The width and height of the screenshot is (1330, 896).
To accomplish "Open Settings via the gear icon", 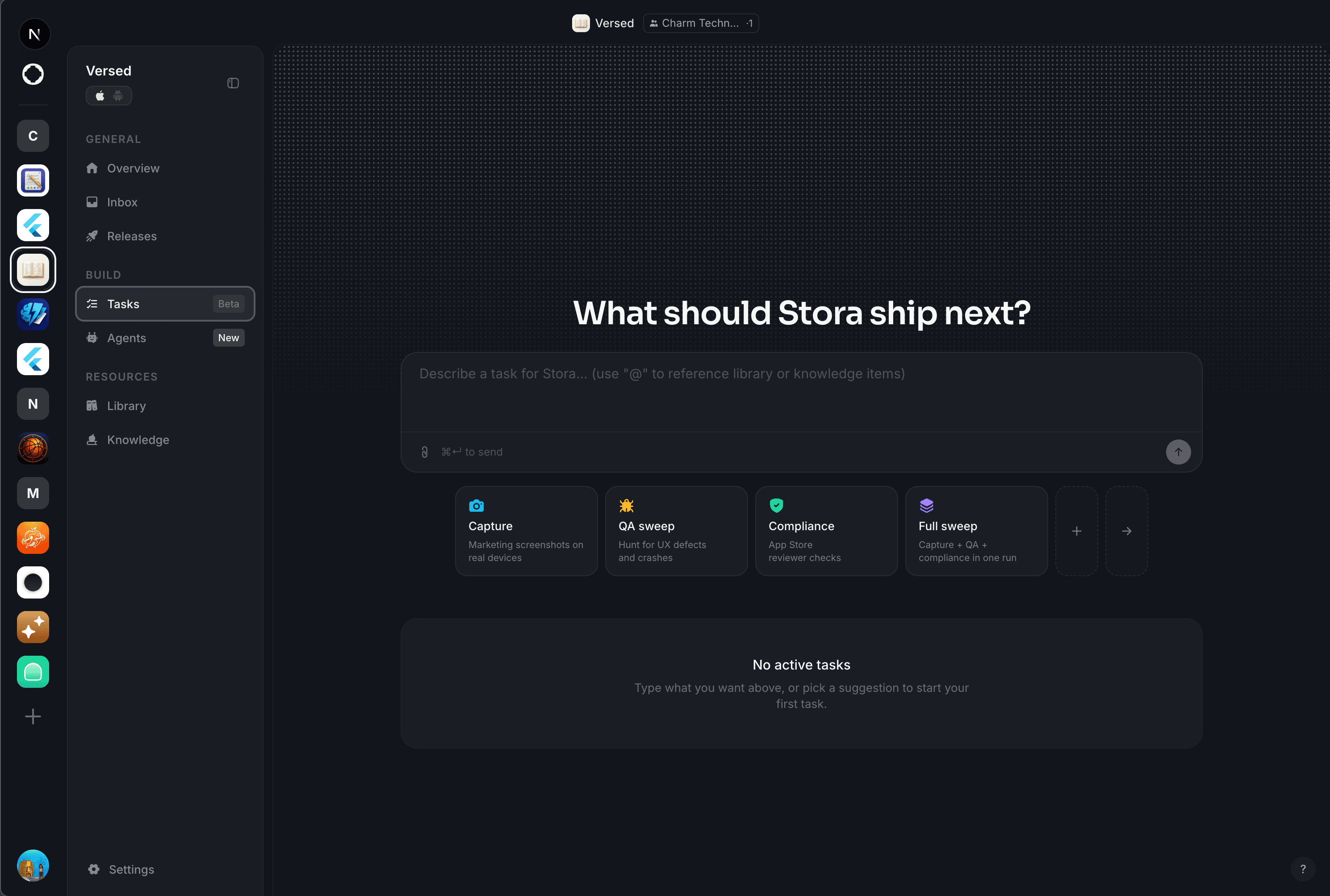I will coord(93,869).
